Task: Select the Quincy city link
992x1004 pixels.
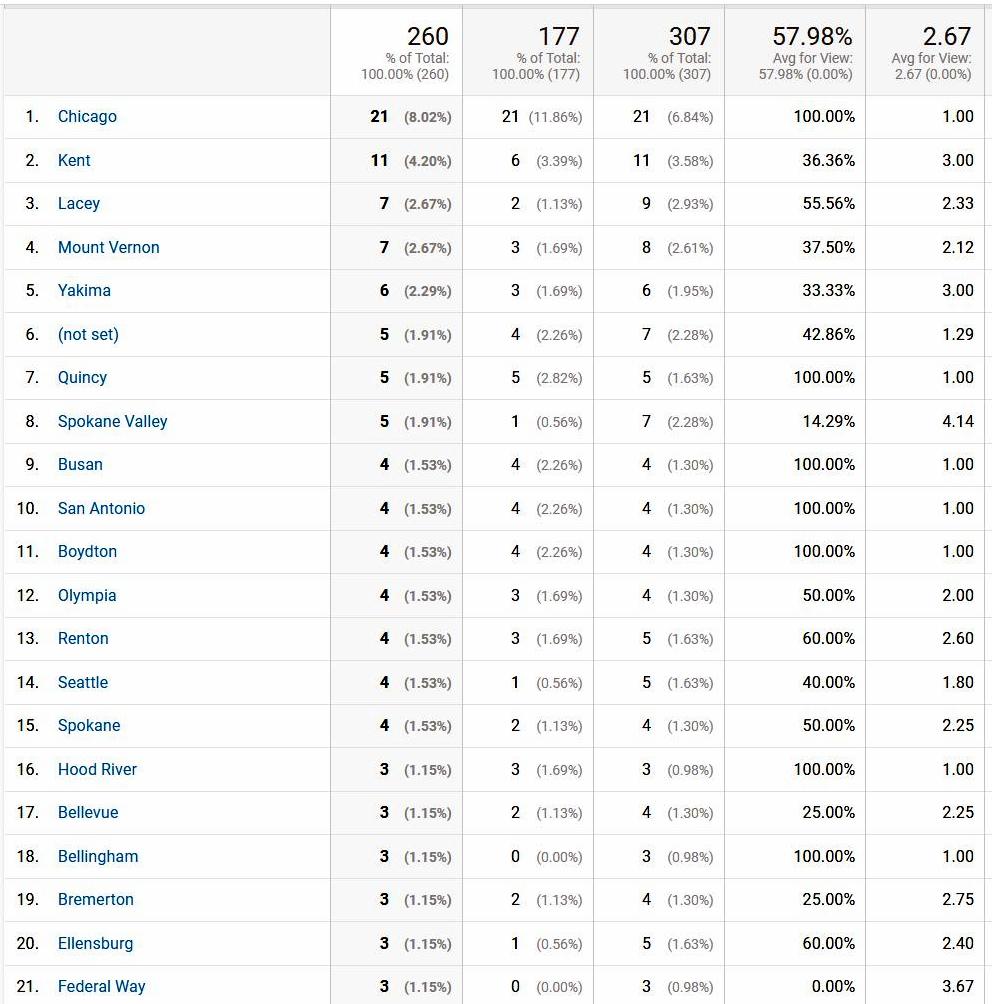Action: 82,378
